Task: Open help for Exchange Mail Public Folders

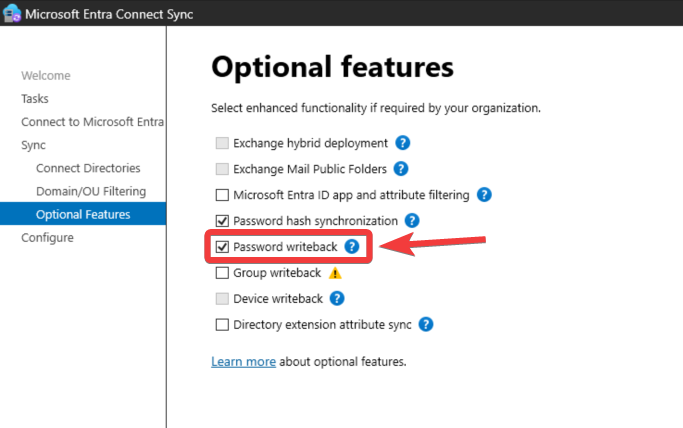Action: (401, 169)
